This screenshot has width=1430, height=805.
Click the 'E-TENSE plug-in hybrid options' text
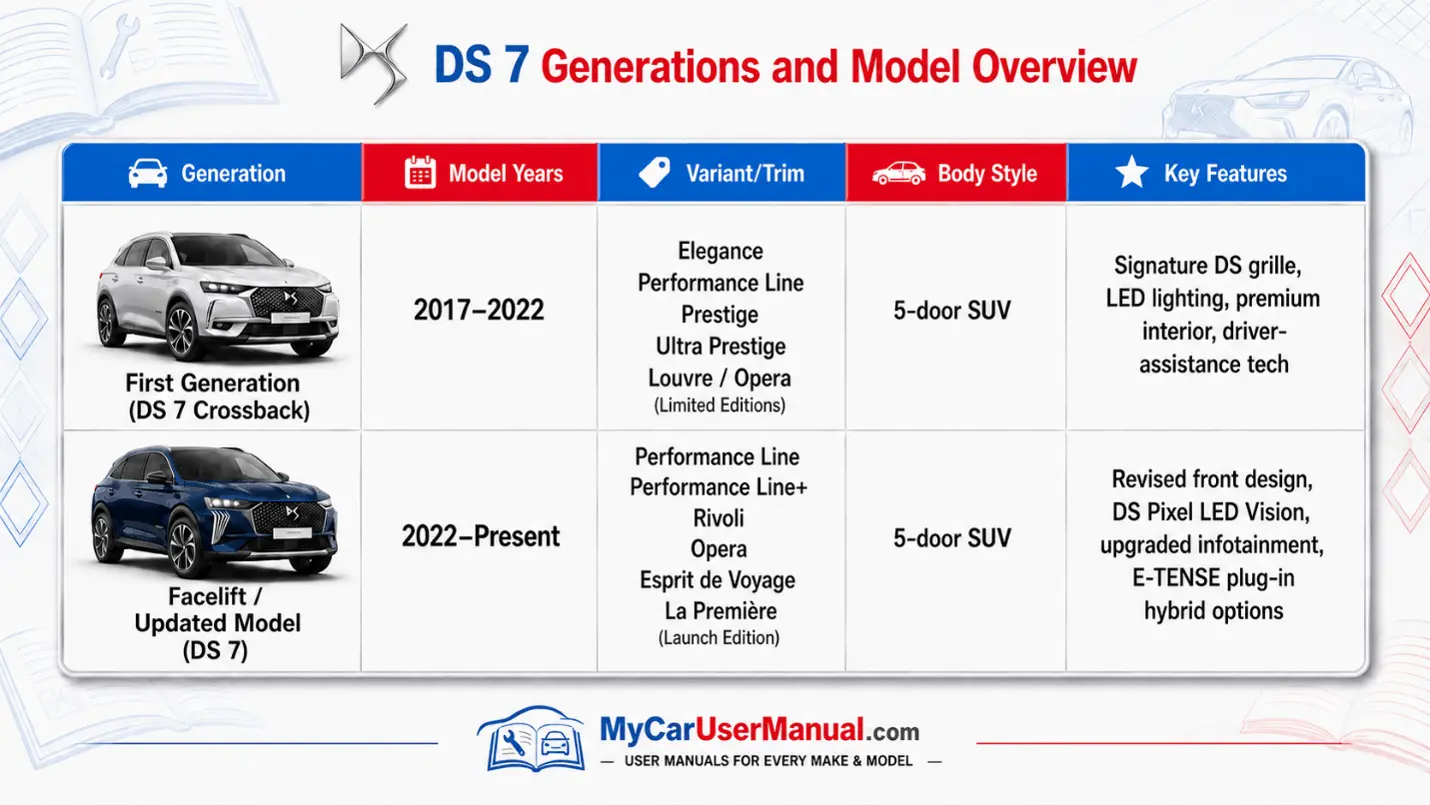tap(1214, 594)
